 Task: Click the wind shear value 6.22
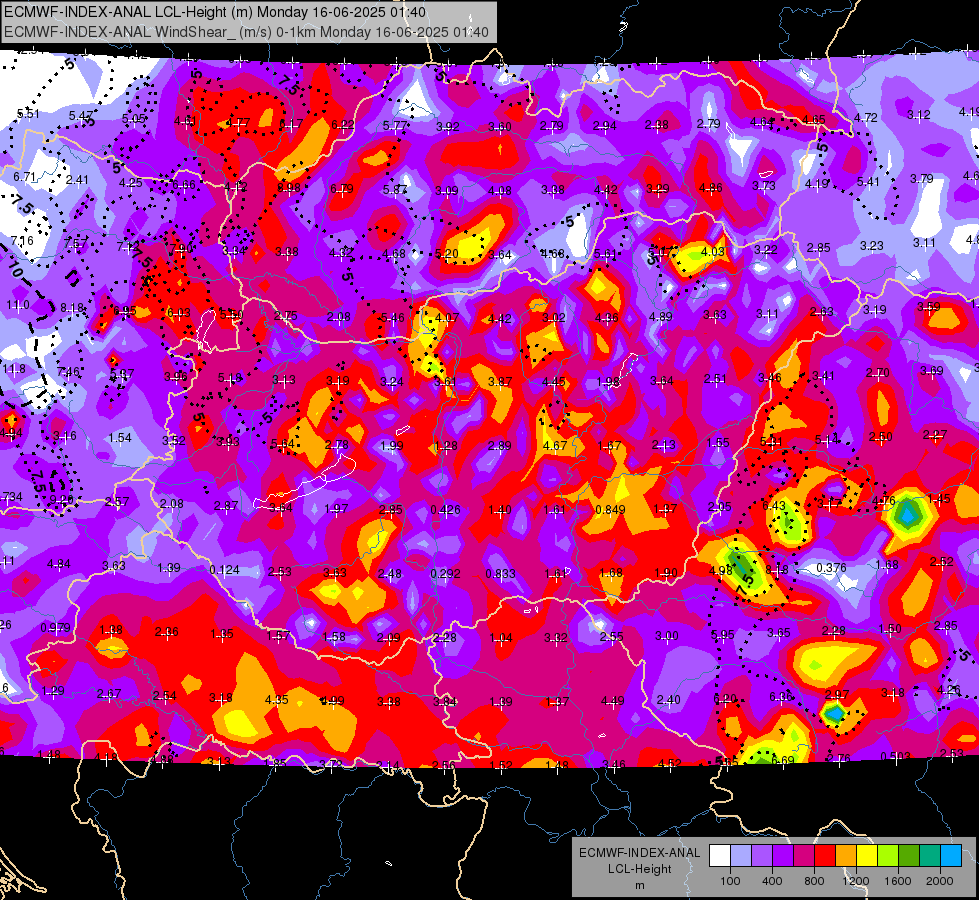[x=342, y=125]
